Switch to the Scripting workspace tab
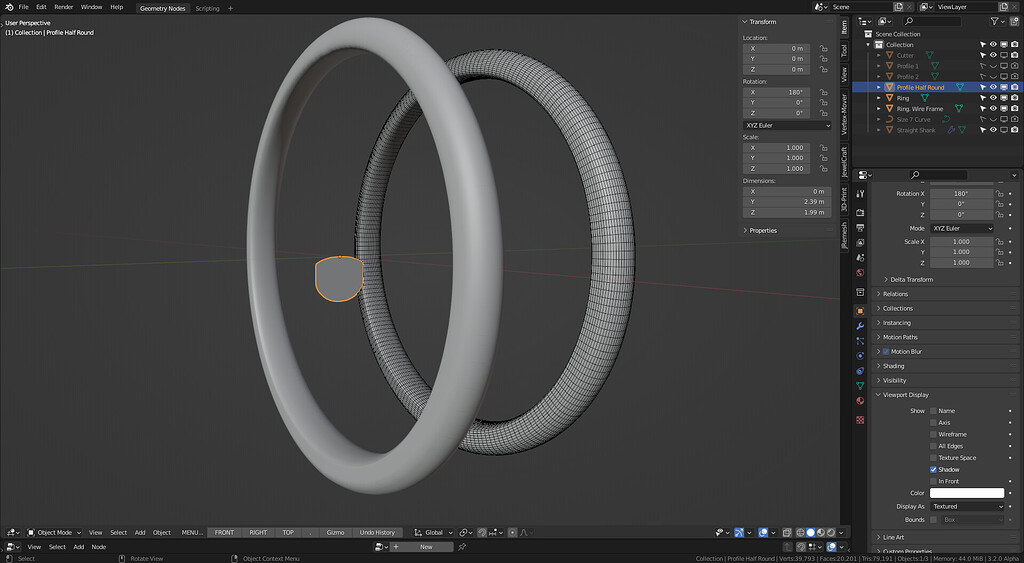The width and height of the screenshot is (1024, 563). [207, 8]
